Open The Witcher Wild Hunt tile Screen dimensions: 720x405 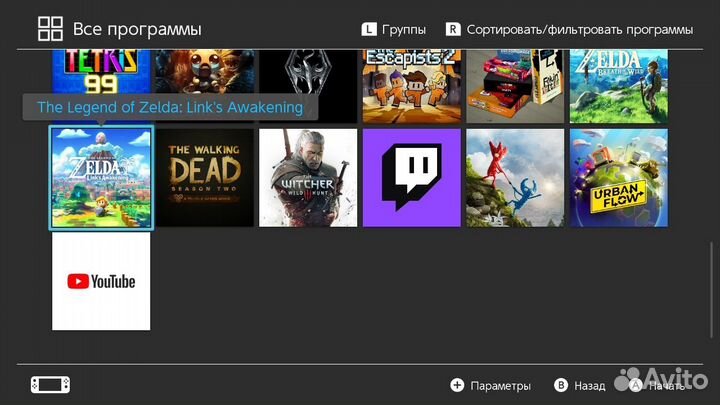(308, 178)
